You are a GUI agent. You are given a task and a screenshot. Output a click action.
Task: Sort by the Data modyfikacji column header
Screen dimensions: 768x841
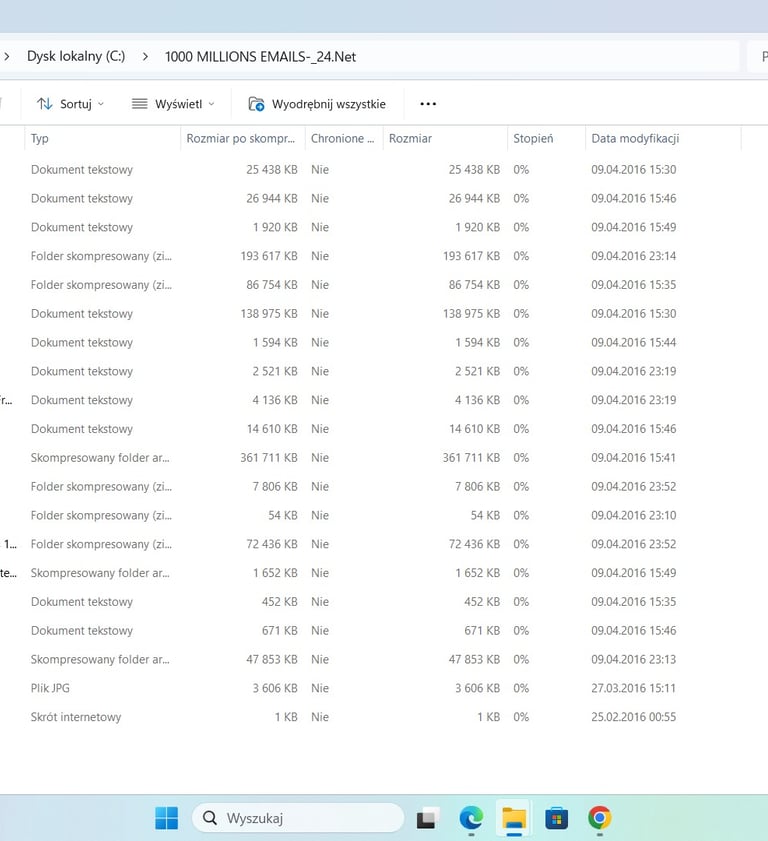click(663, 138)
